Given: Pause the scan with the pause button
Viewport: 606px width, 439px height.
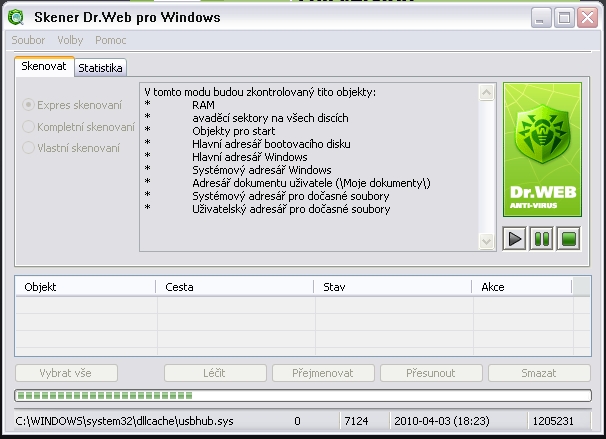Looking at the screenshot, I should point(541,239).
